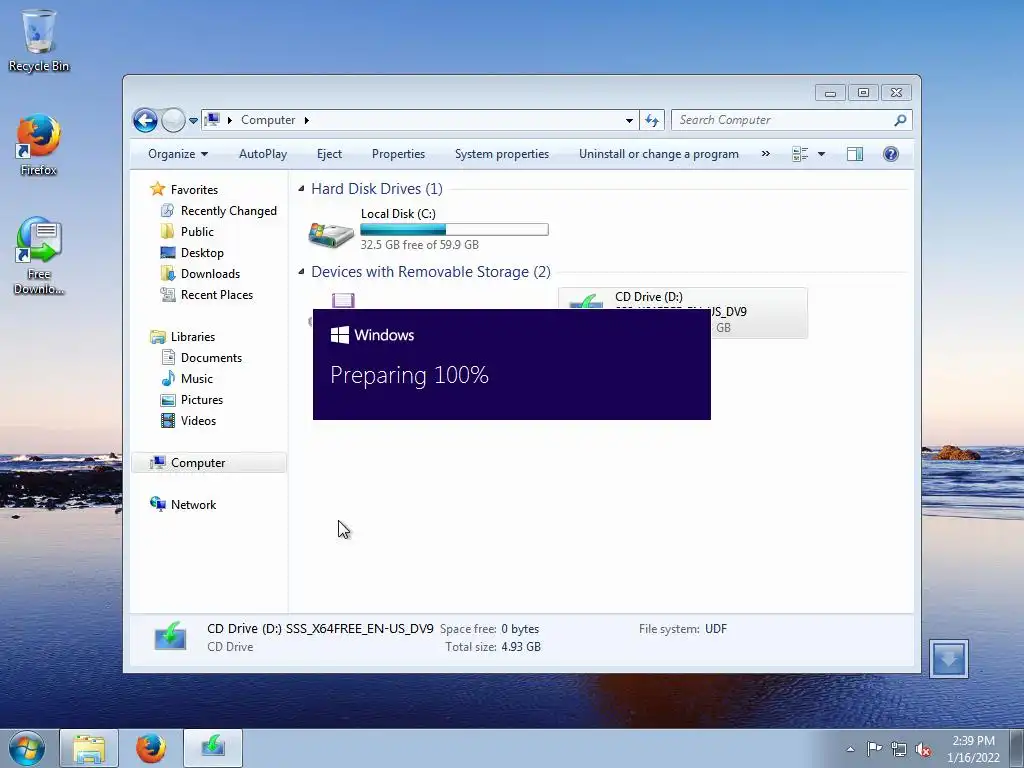1024x768 pixels.
Task: Open Downloads in Favorites
Action: [x=210, y=274]
